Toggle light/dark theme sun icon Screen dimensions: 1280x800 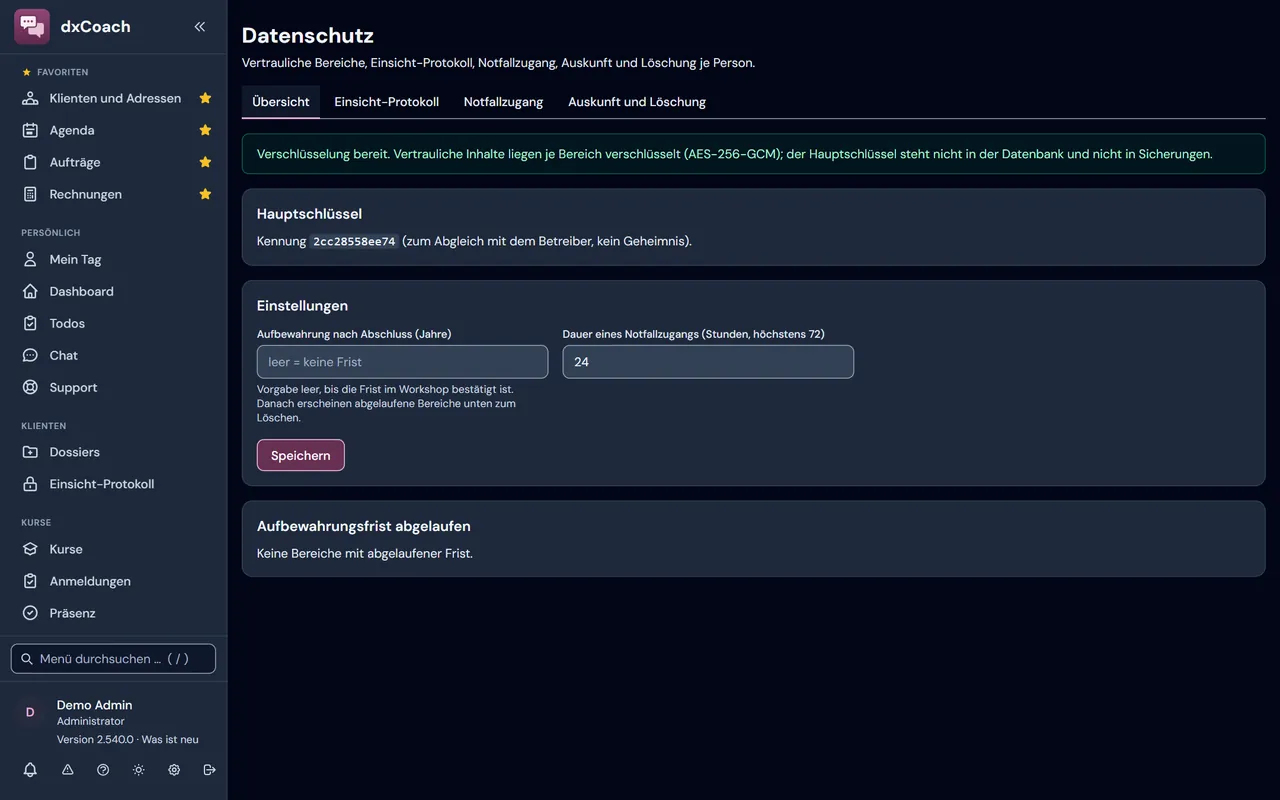[x=138, y=770]
